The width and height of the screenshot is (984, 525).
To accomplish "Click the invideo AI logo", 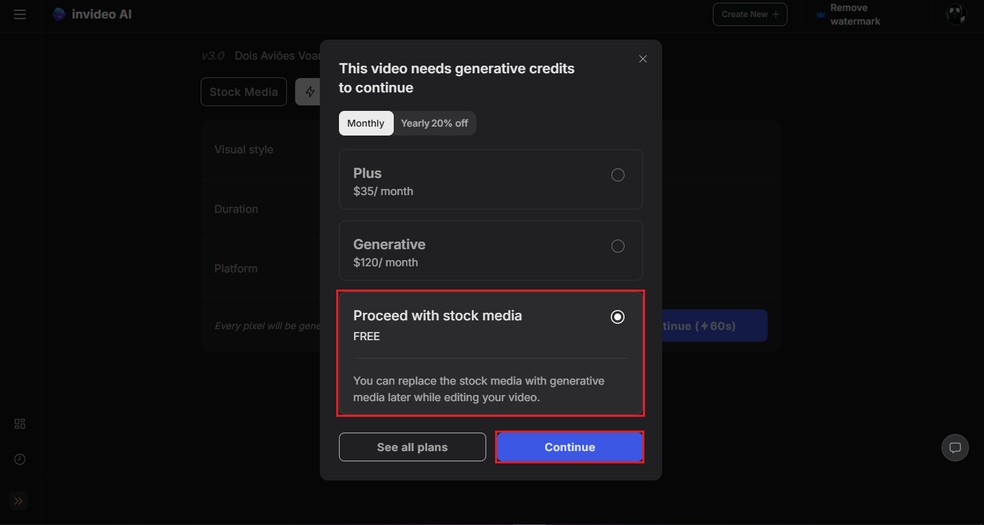I will [x=92, y=15].
